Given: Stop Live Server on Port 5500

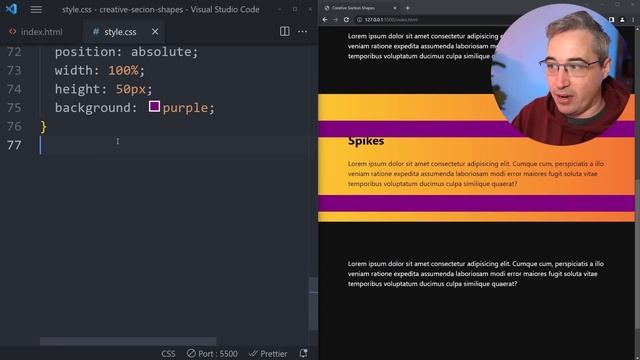Looking at the screenshot, I should click(212, 353).
